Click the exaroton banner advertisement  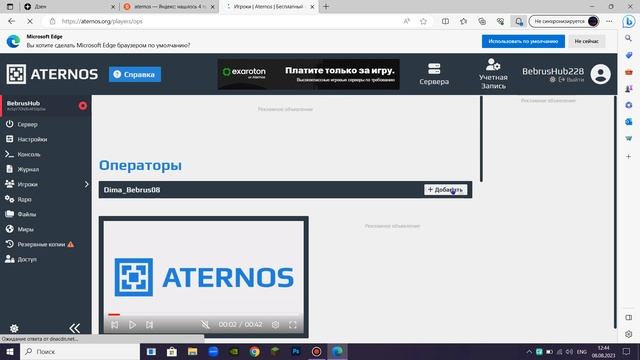[309, 74]
